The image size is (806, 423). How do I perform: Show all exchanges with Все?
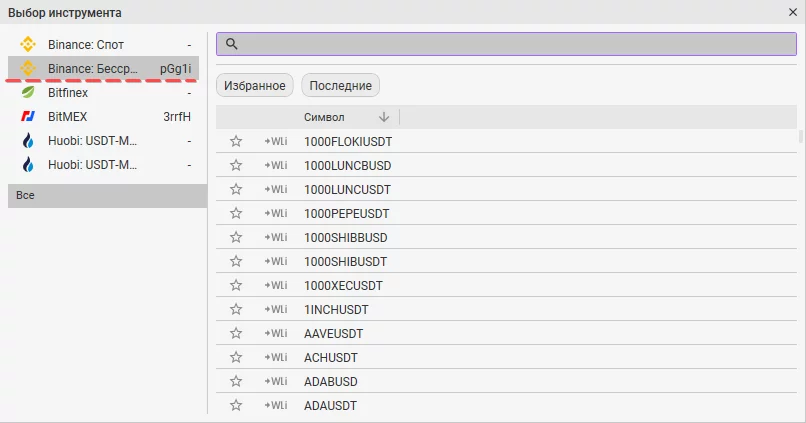pyautogui.click(x=107, y=196)
